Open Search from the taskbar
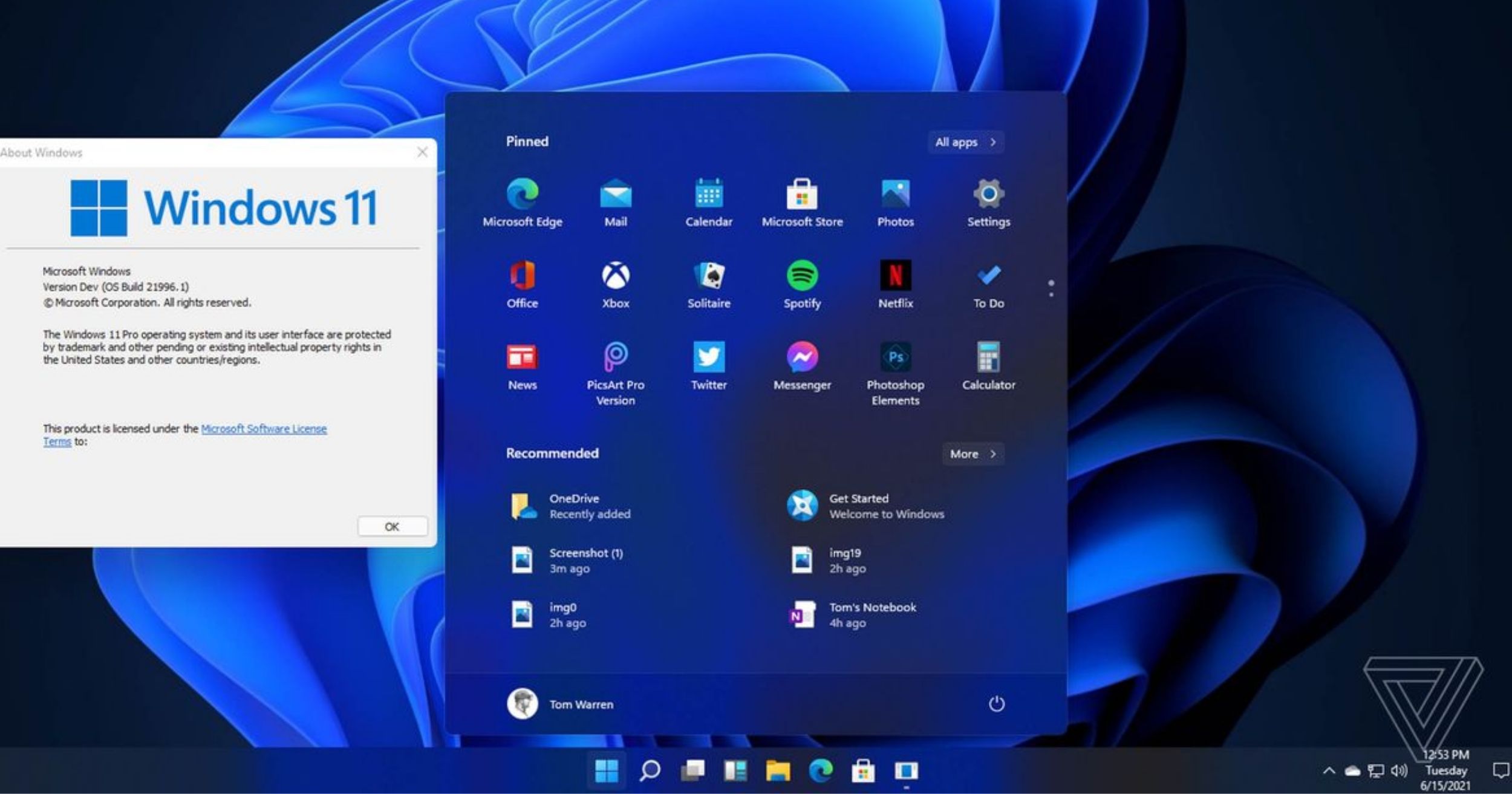The image size is (1512, 794). coord(650,770)
